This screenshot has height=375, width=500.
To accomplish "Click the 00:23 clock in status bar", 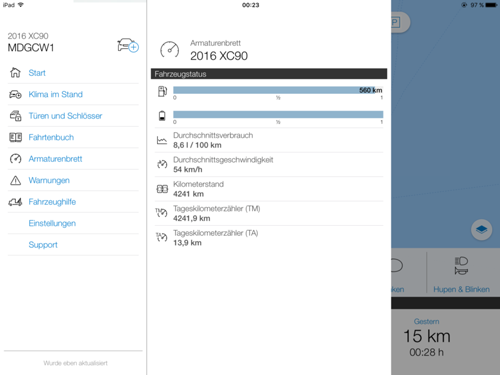I will coord(250,5).
